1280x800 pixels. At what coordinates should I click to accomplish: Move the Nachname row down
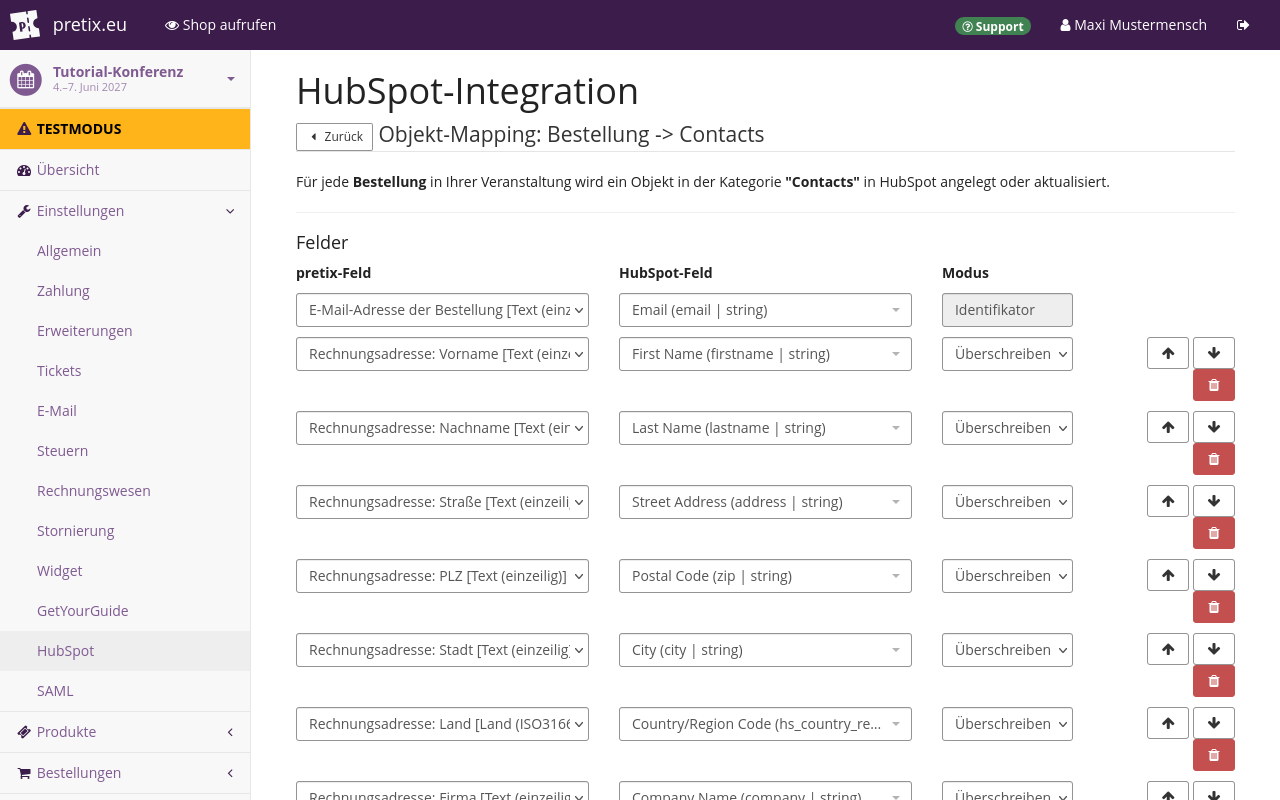click(x=1214, y=427)
